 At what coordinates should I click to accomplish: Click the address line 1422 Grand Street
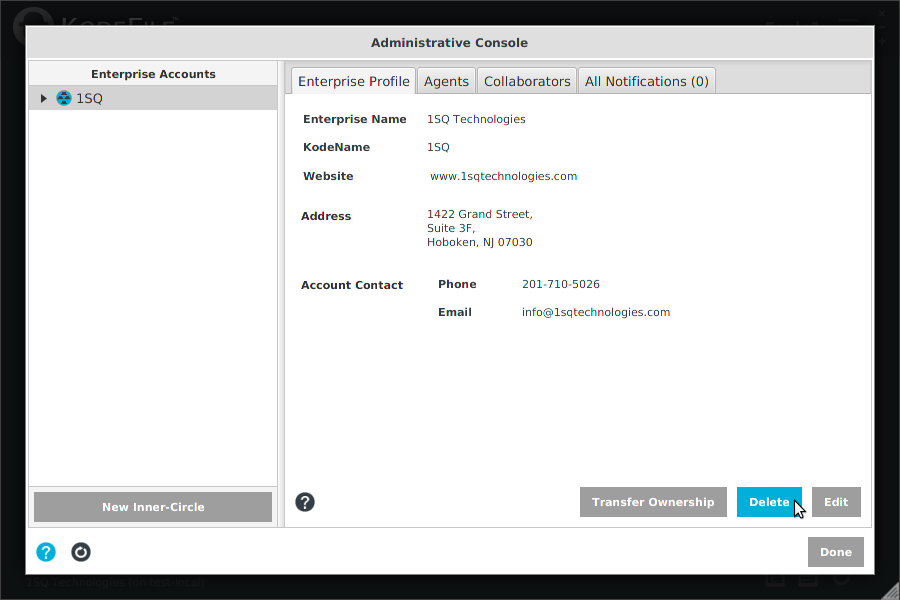(x=480, y=214)
